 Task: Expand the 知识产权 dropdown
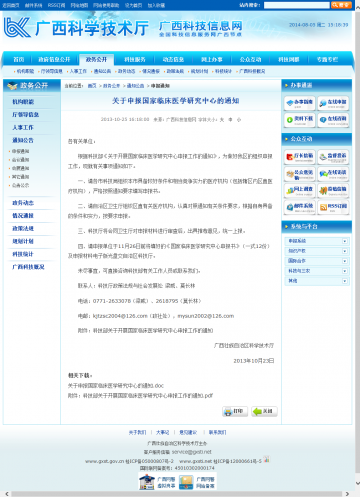coord(345,251)
